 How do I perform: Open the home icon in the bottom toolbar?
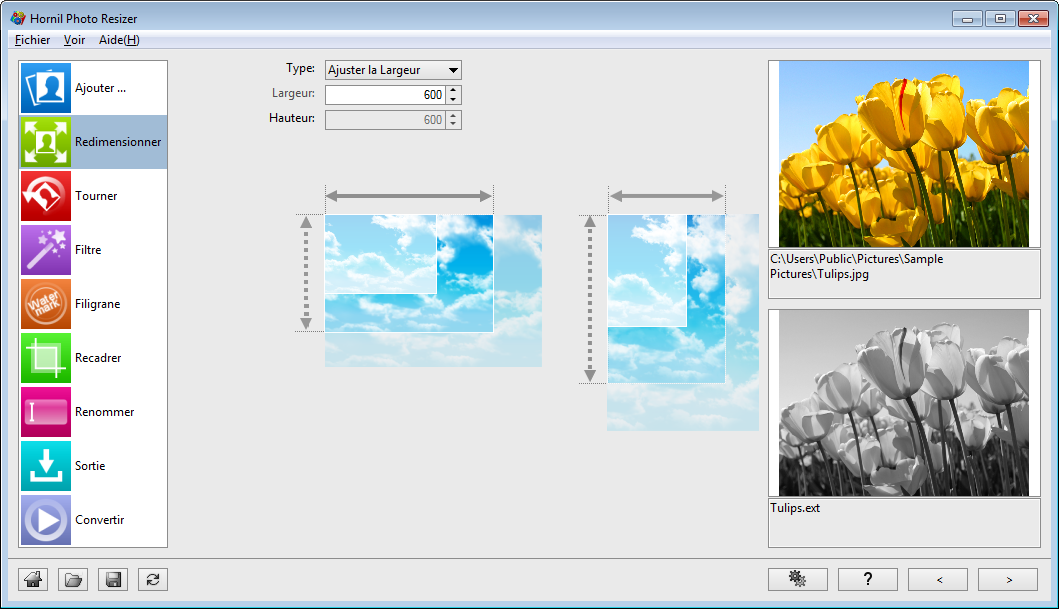(32, 579)
